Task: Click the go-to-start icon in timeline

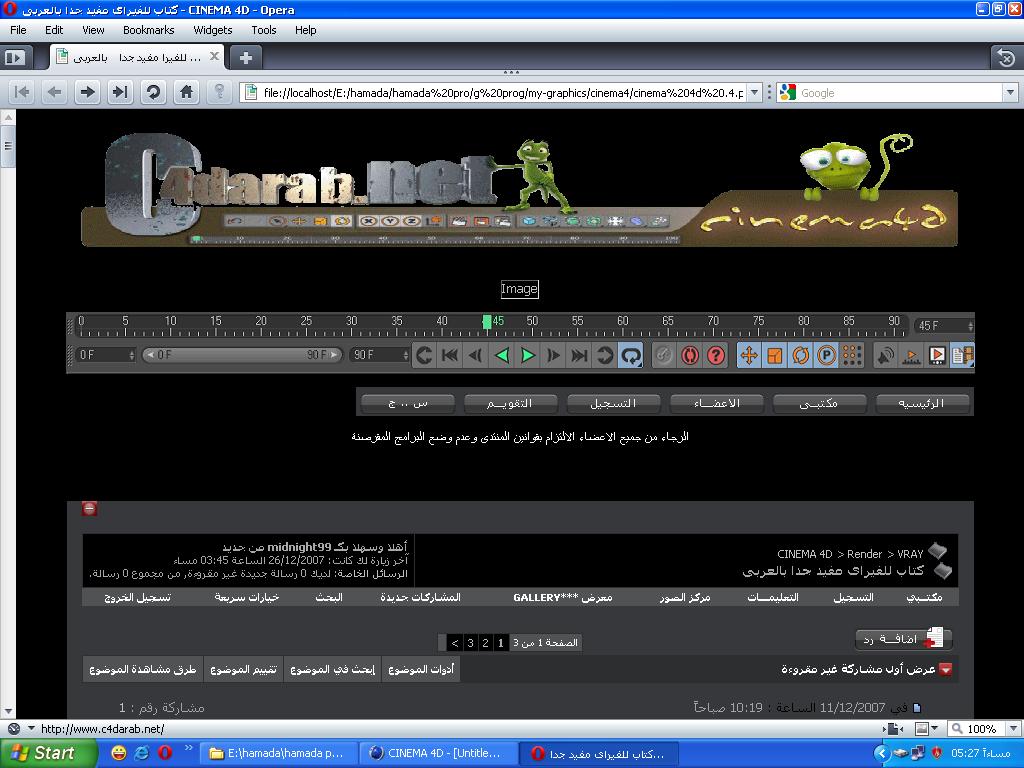Action: tap(450, 355)
